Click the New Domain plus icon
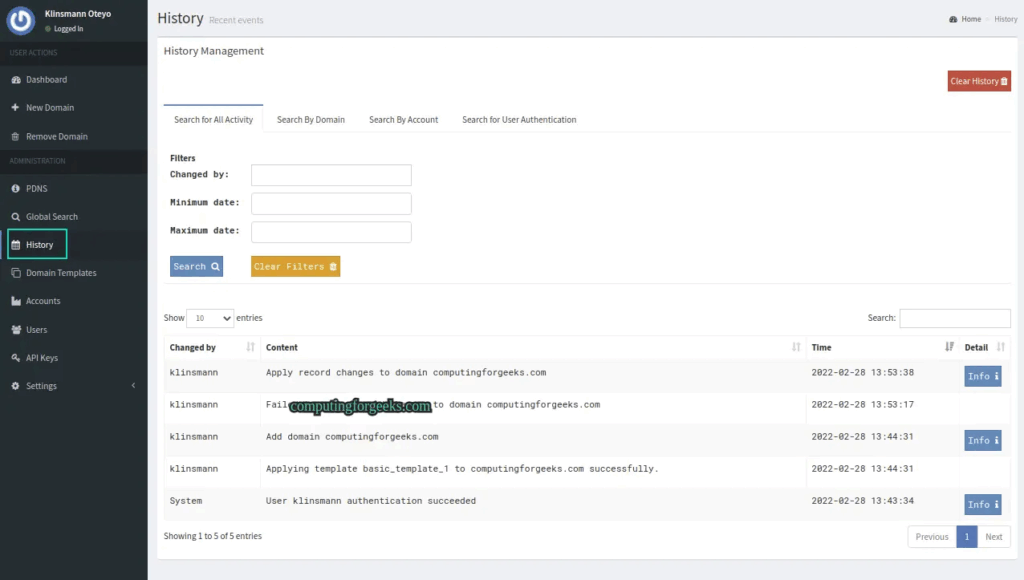Viewport: 1024px width, 580px height. (x=16, y=107)
